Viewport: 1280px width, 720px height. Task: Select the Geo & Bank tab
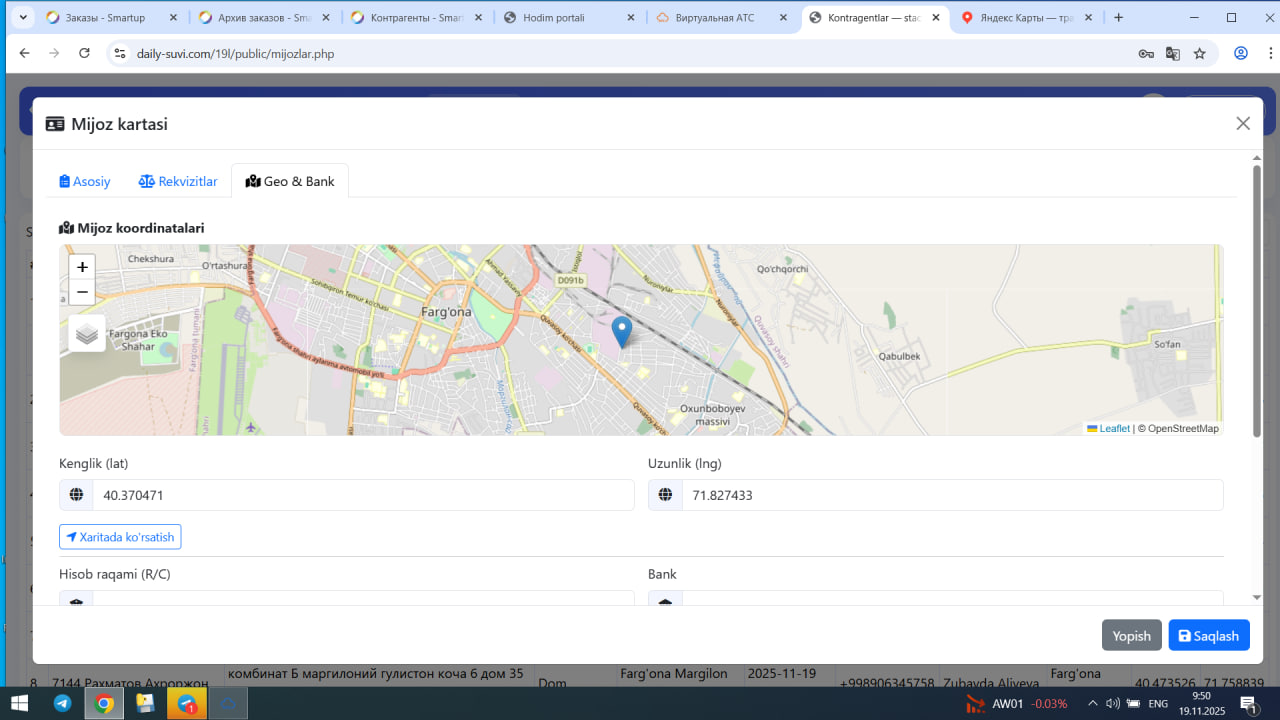[290, 181]
